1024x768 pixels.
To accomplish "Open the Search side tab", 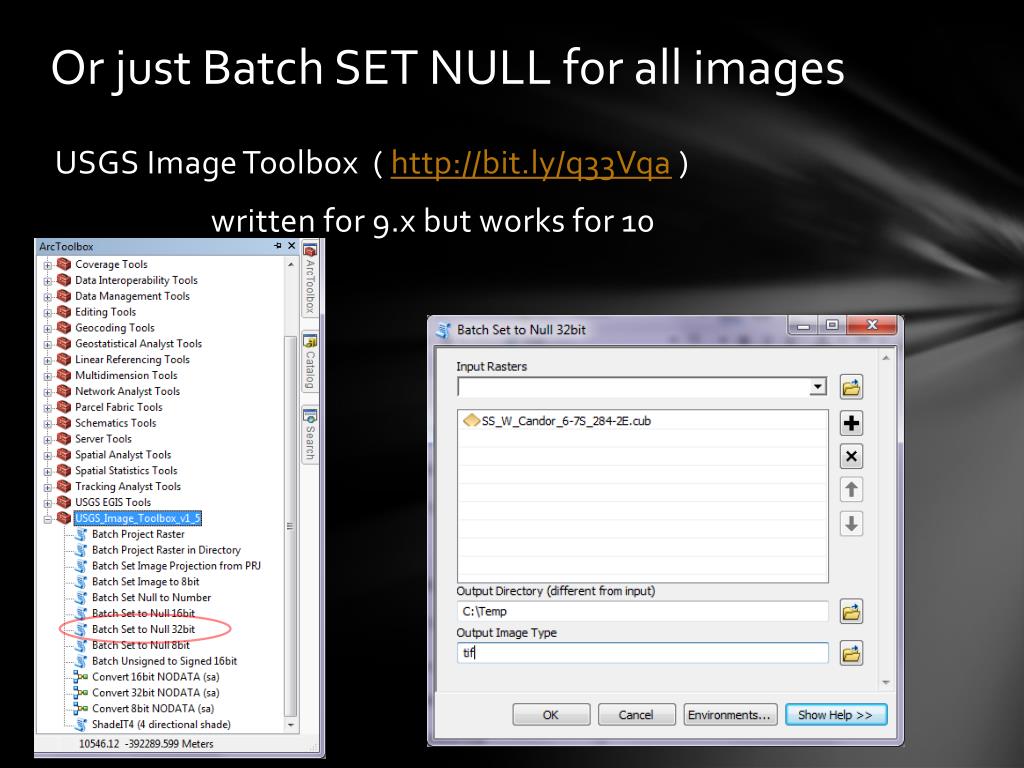I will point(310,435).
